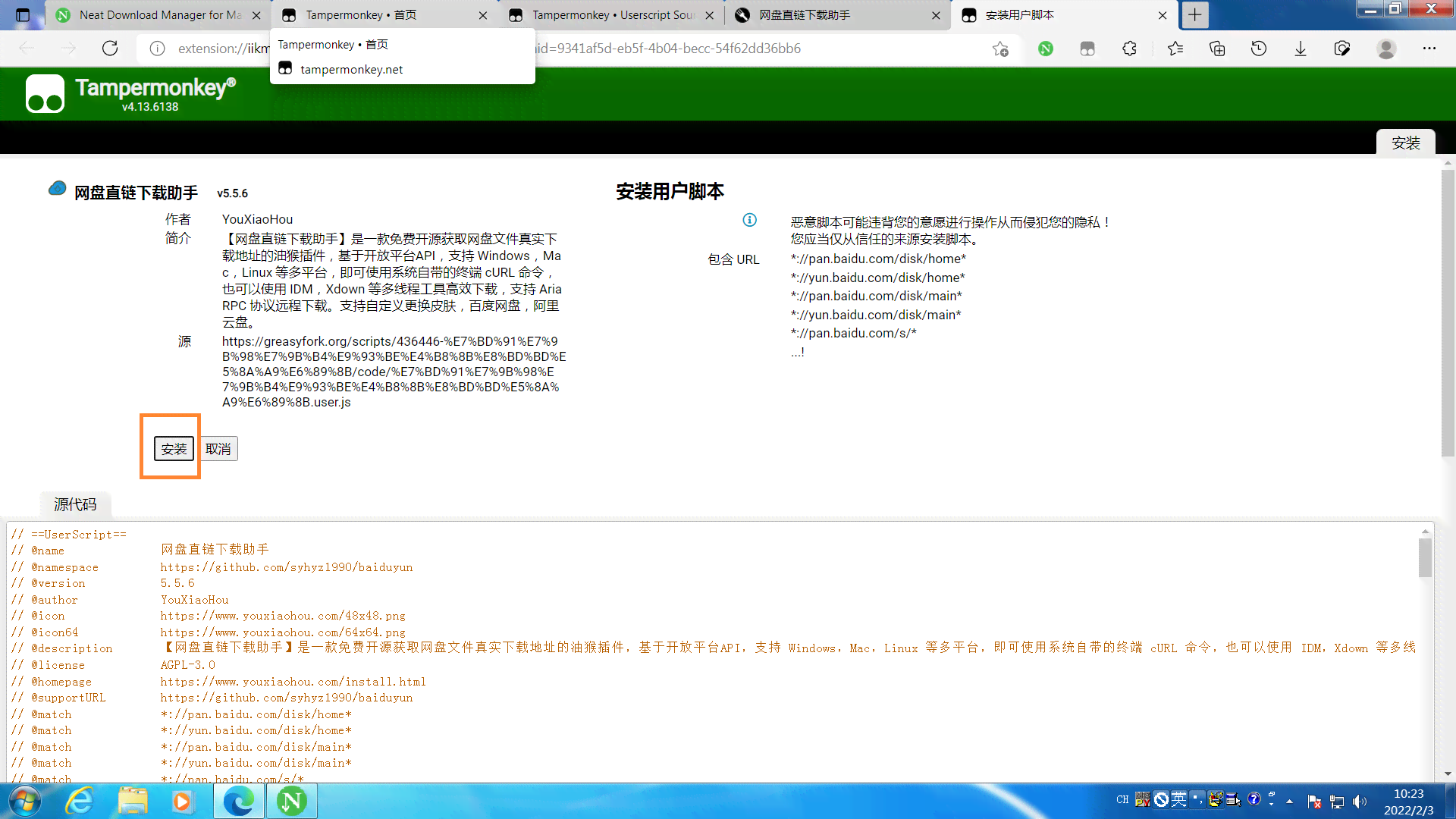Open browser History icon
The height and width of the screenshot is (819, 1456).
(1259, 49)
